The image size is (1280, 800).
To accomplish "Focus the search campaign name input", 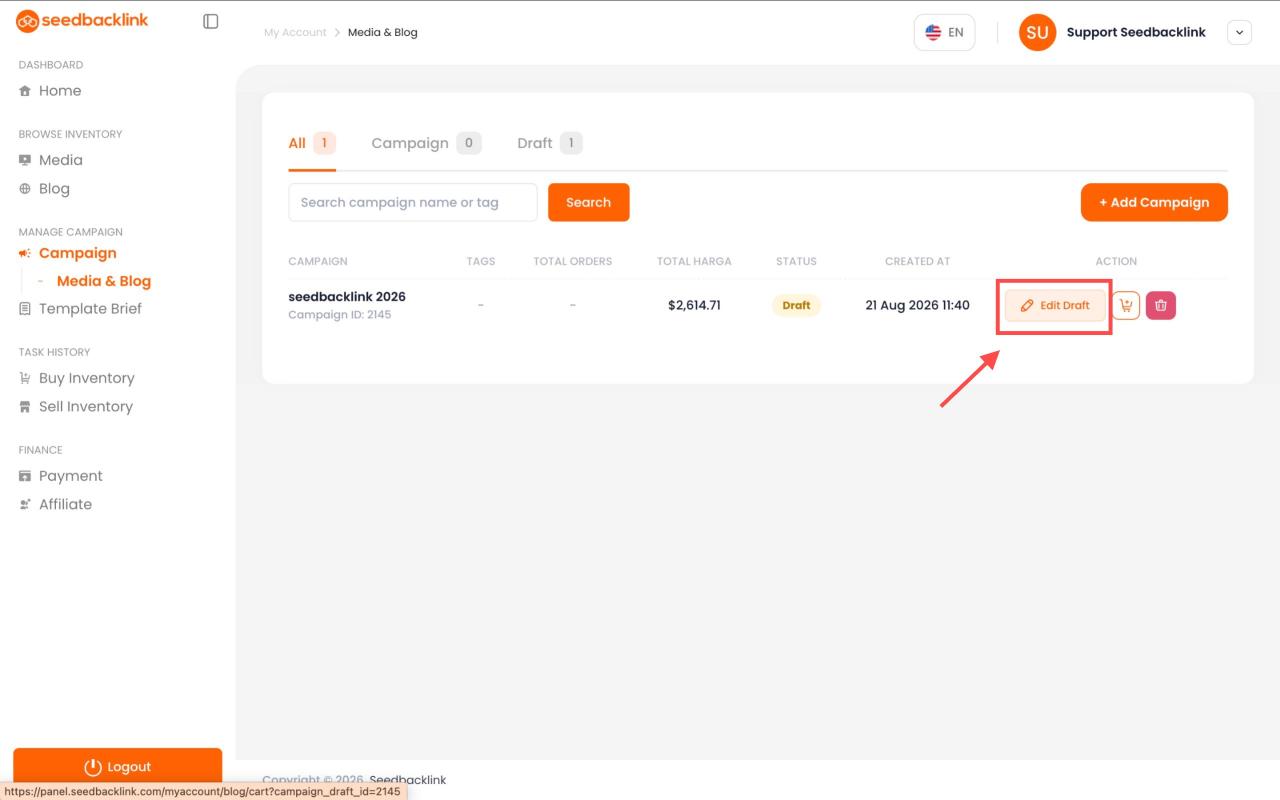I will [x=413, y=202].
